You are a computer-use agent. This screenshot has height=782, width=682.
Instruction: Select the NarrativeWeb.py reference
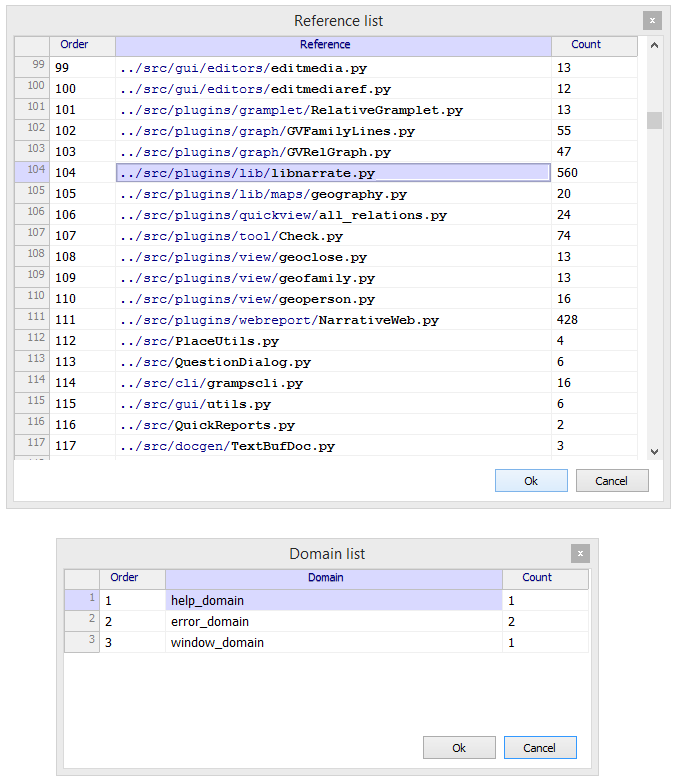pyautogui.click(x=333, y=320)
